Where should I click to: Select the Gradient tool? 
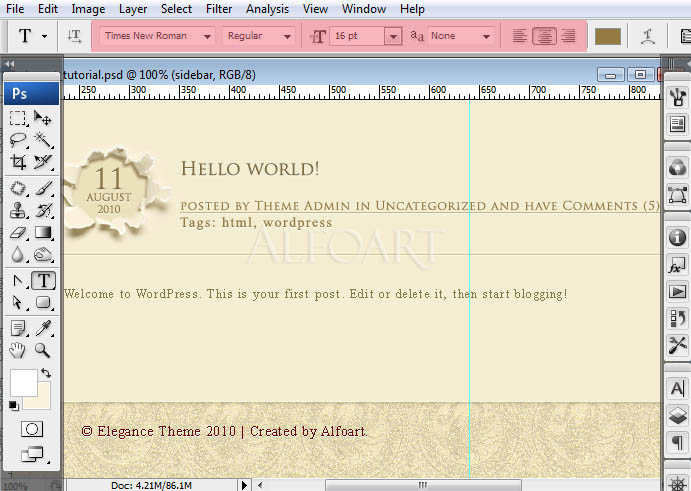[x=43, y=232]
